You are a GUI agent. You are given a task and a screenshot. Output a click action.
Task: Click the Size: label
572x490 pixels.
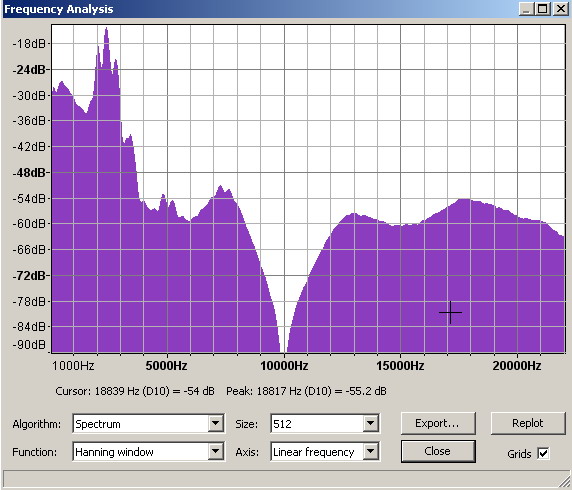(247, 424)
